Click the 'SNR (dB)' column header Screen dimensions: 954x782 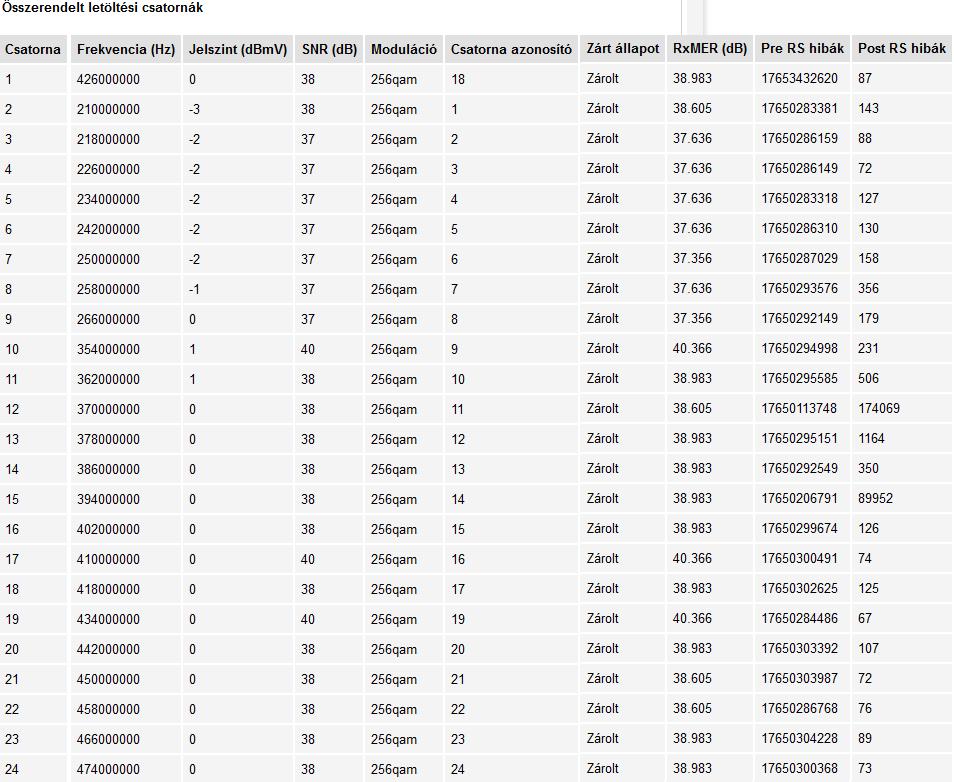click(329, 49)
